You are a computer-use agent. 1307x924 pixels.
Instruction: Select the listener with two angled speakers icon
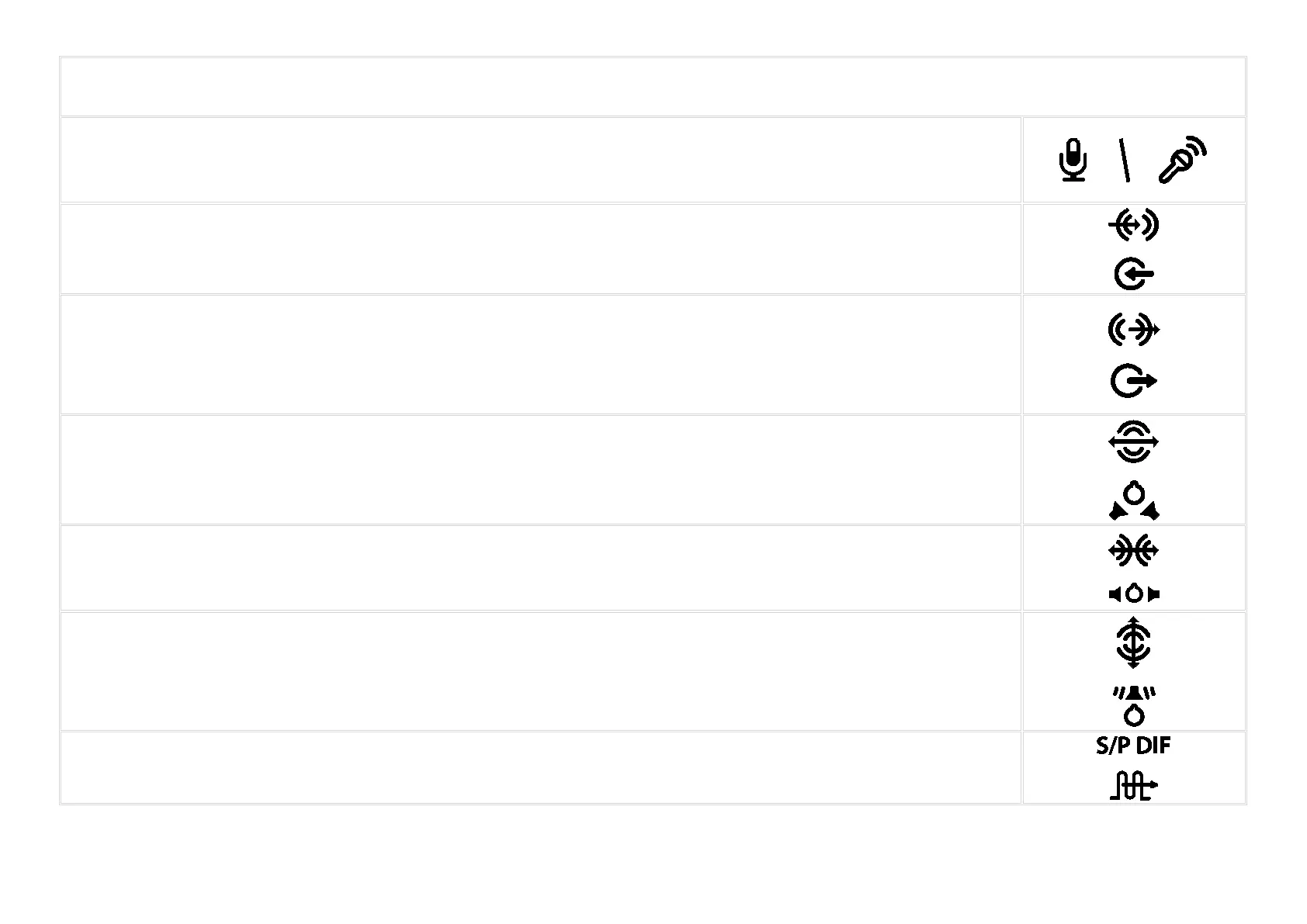pyautogui.click(x=1133, y=501)
